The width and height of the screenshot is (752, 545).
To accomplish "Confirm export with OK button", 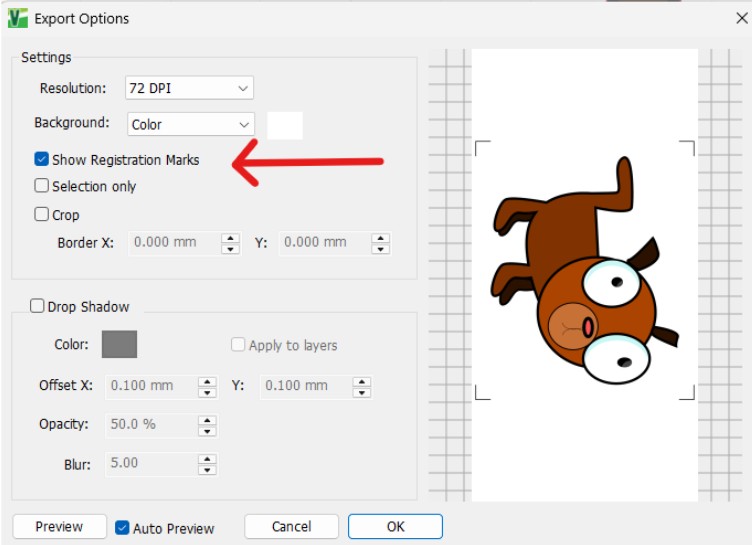I will point(395,526).
